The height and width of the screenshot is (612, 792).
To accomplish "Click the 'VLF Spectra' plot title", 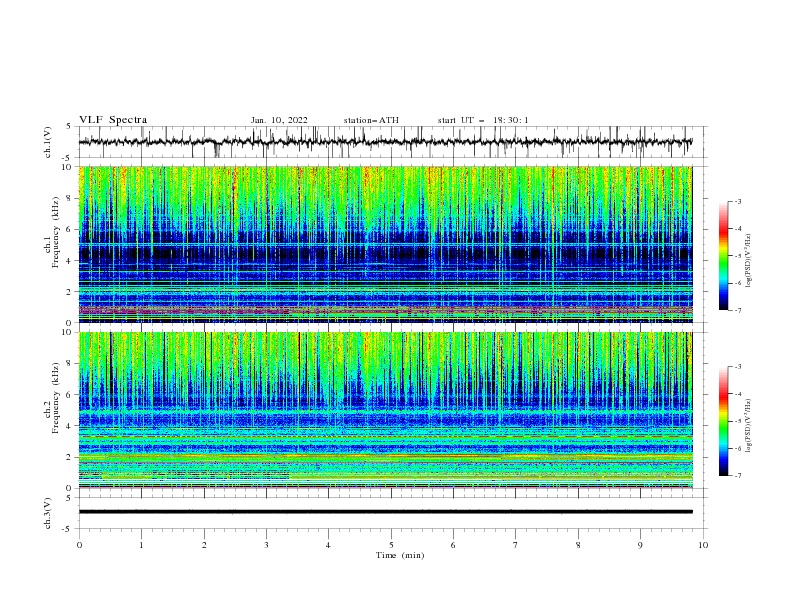I will (x=113, y=120).
